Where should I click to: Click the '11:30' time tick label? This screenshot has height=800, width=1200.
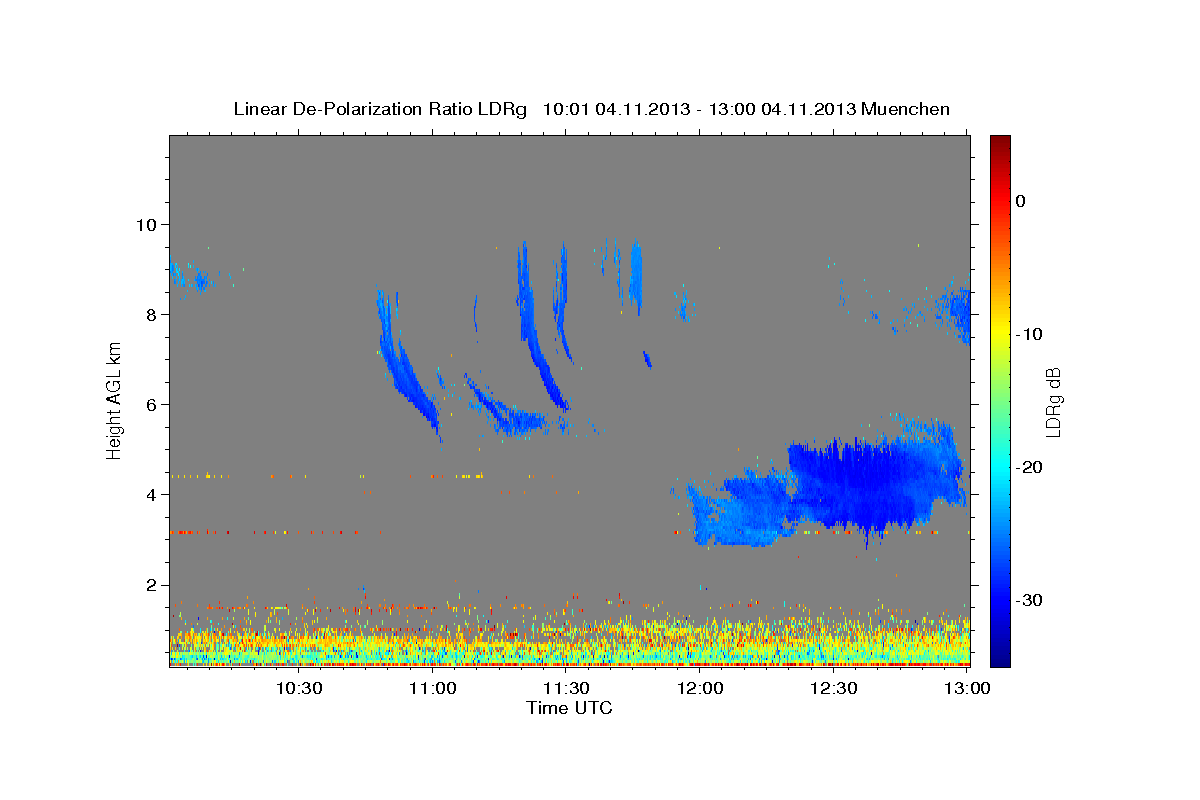[x=566, y=688]
